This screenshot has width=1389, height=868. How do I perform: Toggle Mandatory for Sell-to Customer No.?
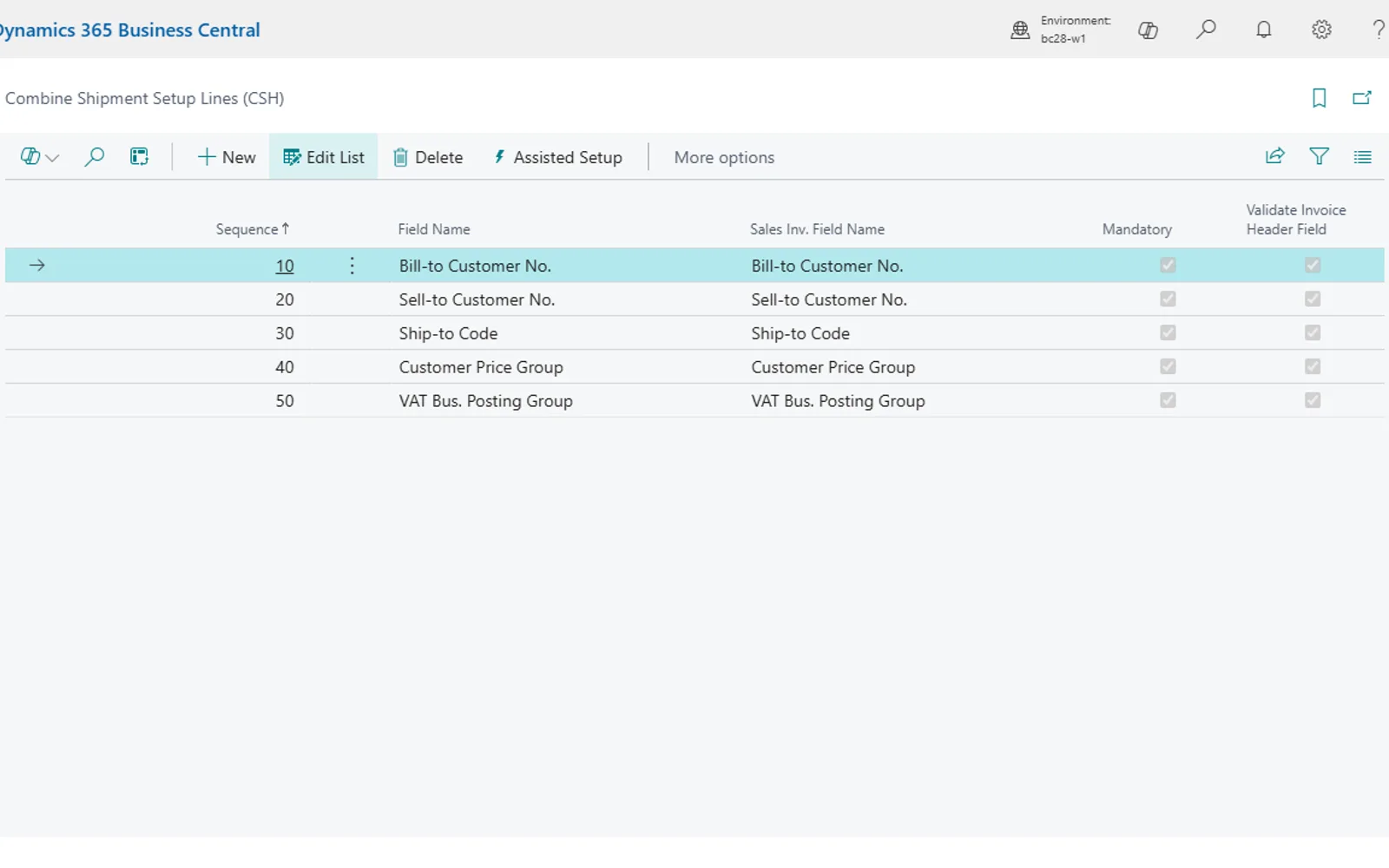click(1168, 299)
